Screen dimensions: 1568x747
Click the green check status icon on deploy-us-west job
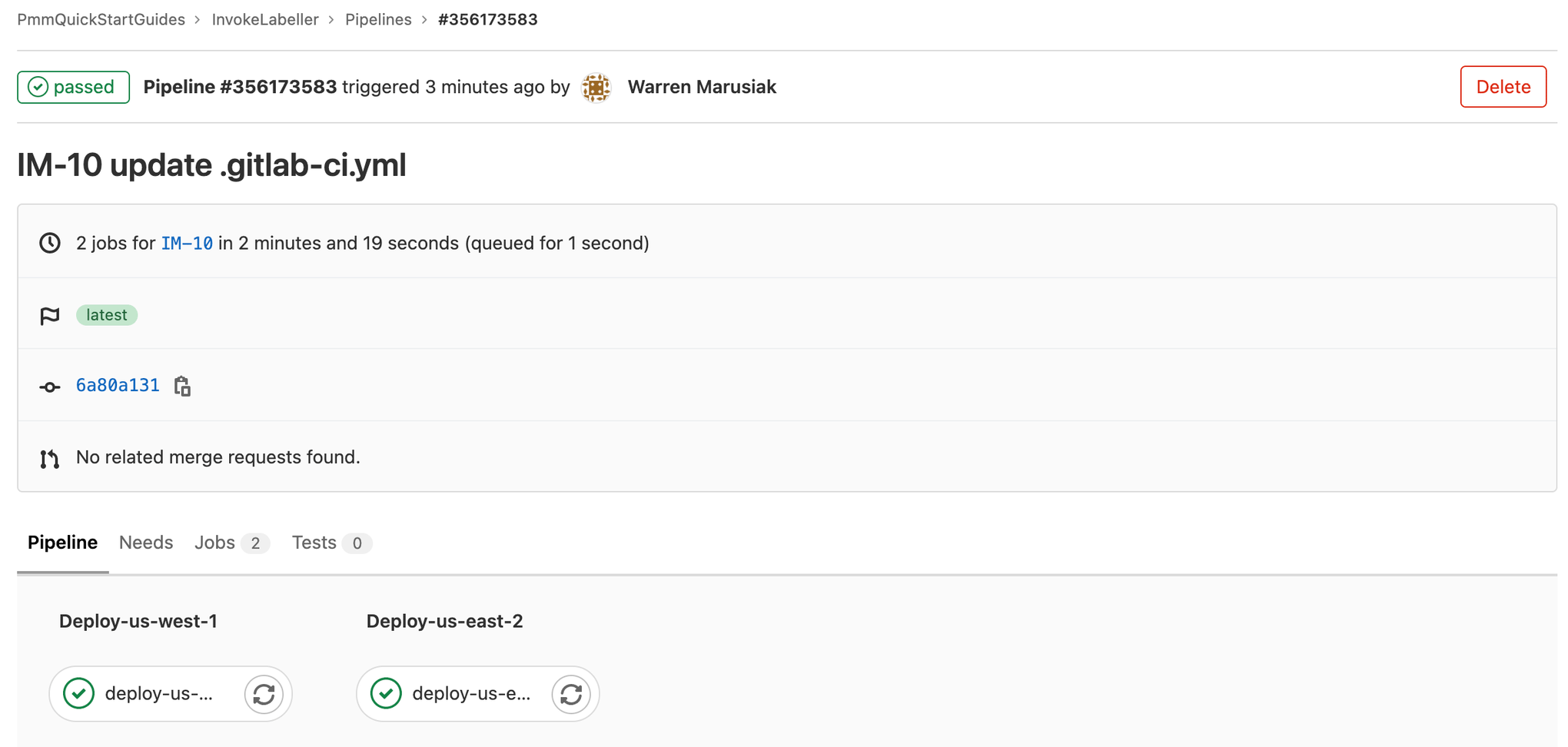(x=78, y=693)
